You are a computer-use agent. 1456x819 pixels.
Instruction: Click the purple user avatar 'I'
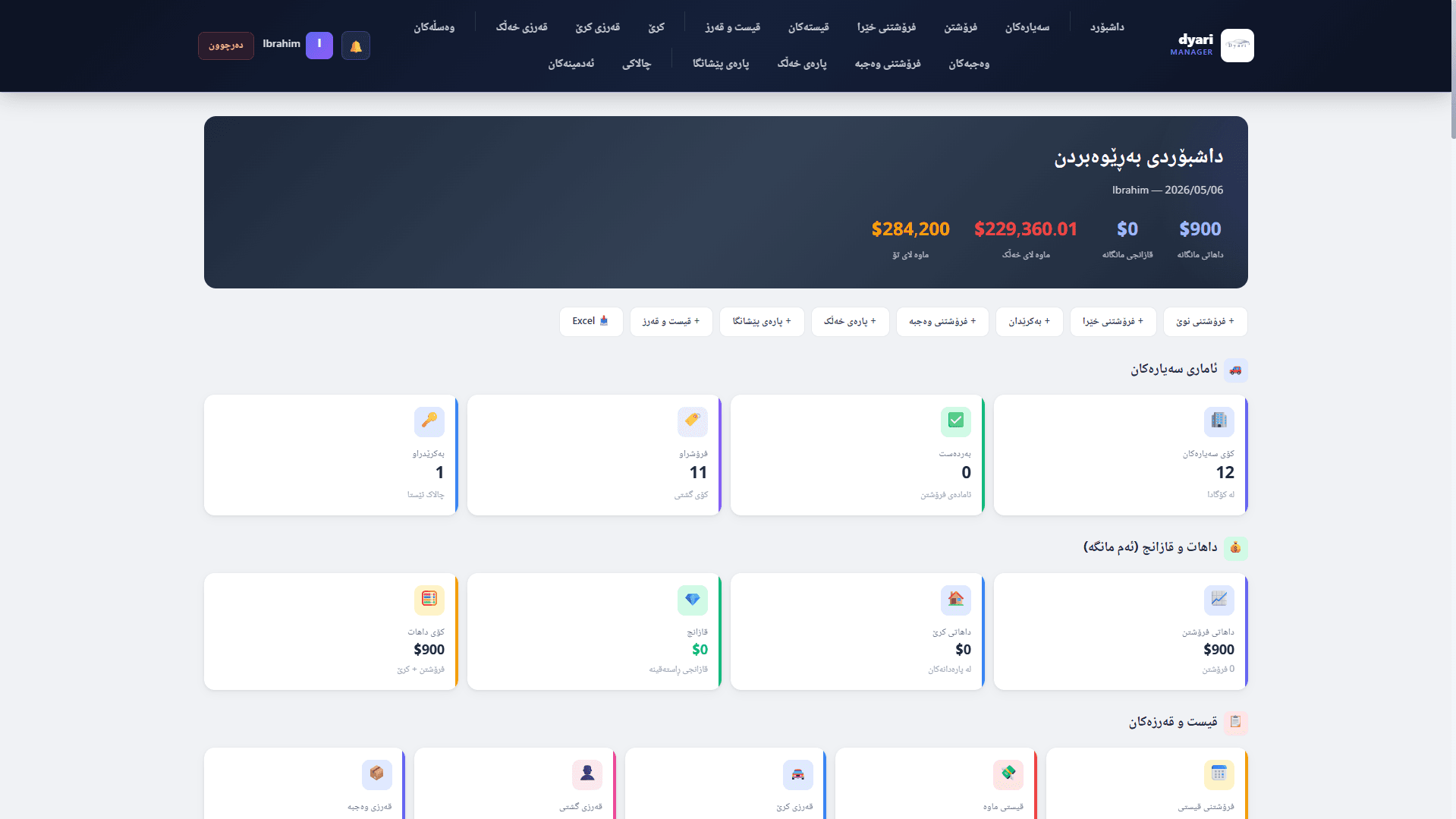coord(319,45)
